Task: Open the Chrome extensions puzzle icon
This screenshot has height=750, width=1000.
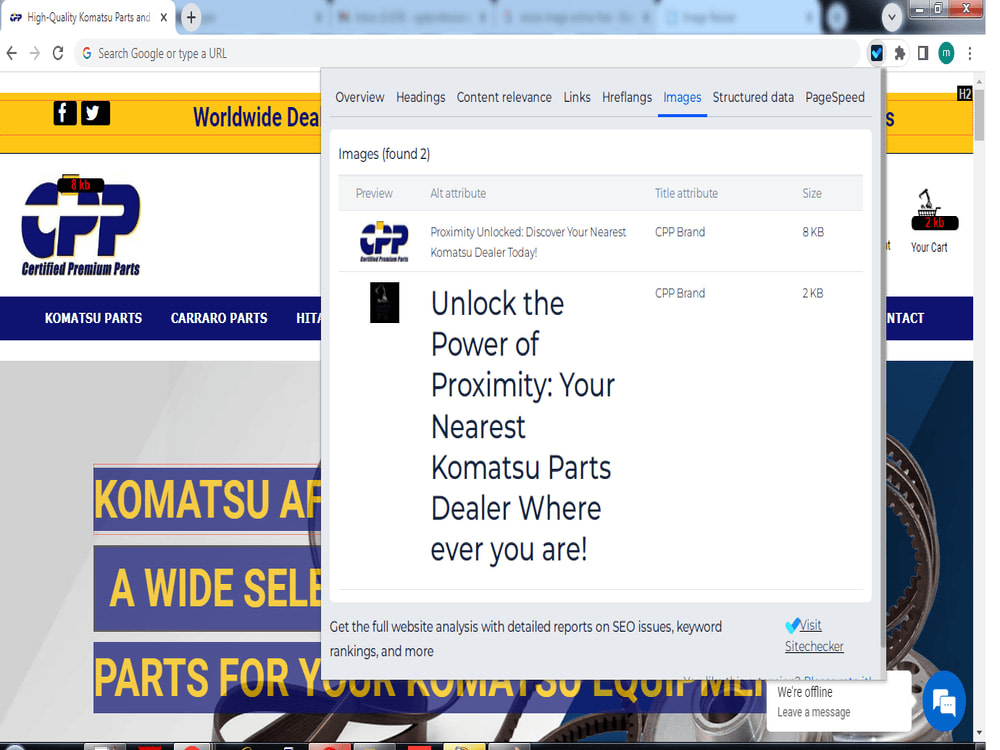Action: pyautogui.click(x=899, y=54)
